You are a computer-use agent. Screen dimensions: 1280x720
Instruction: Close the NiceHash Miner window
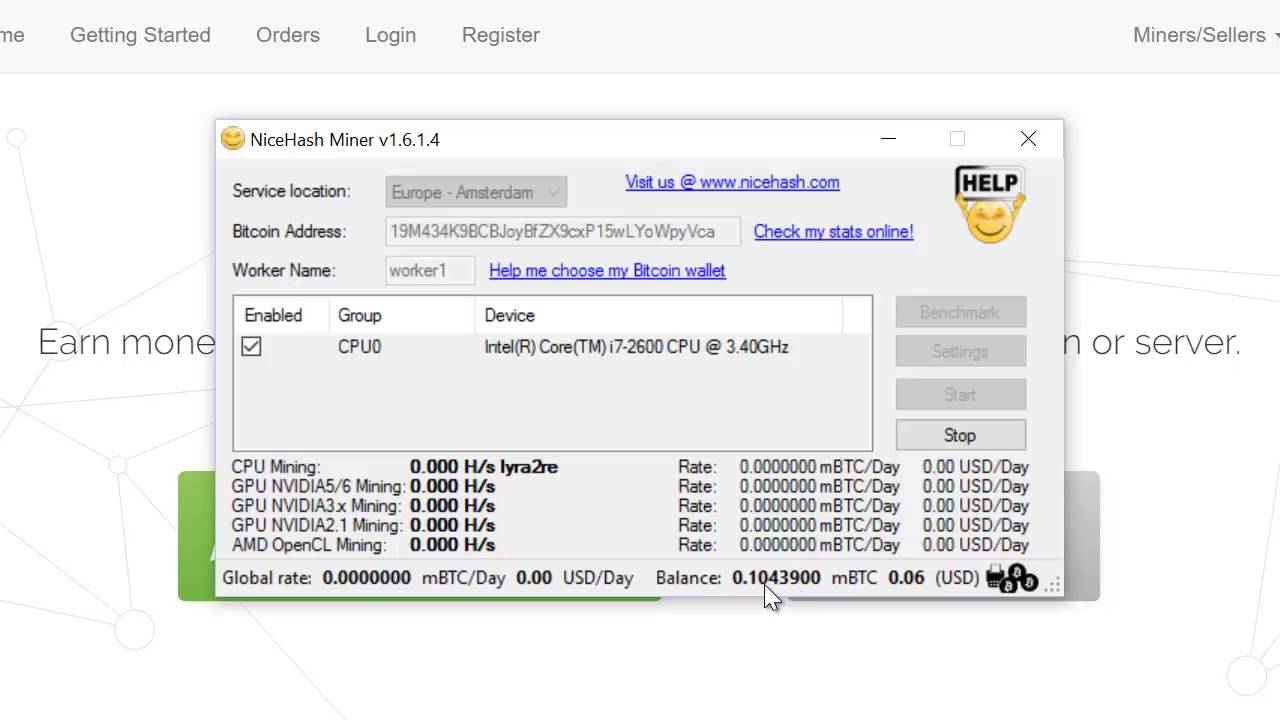click(x=1028, y=139)
